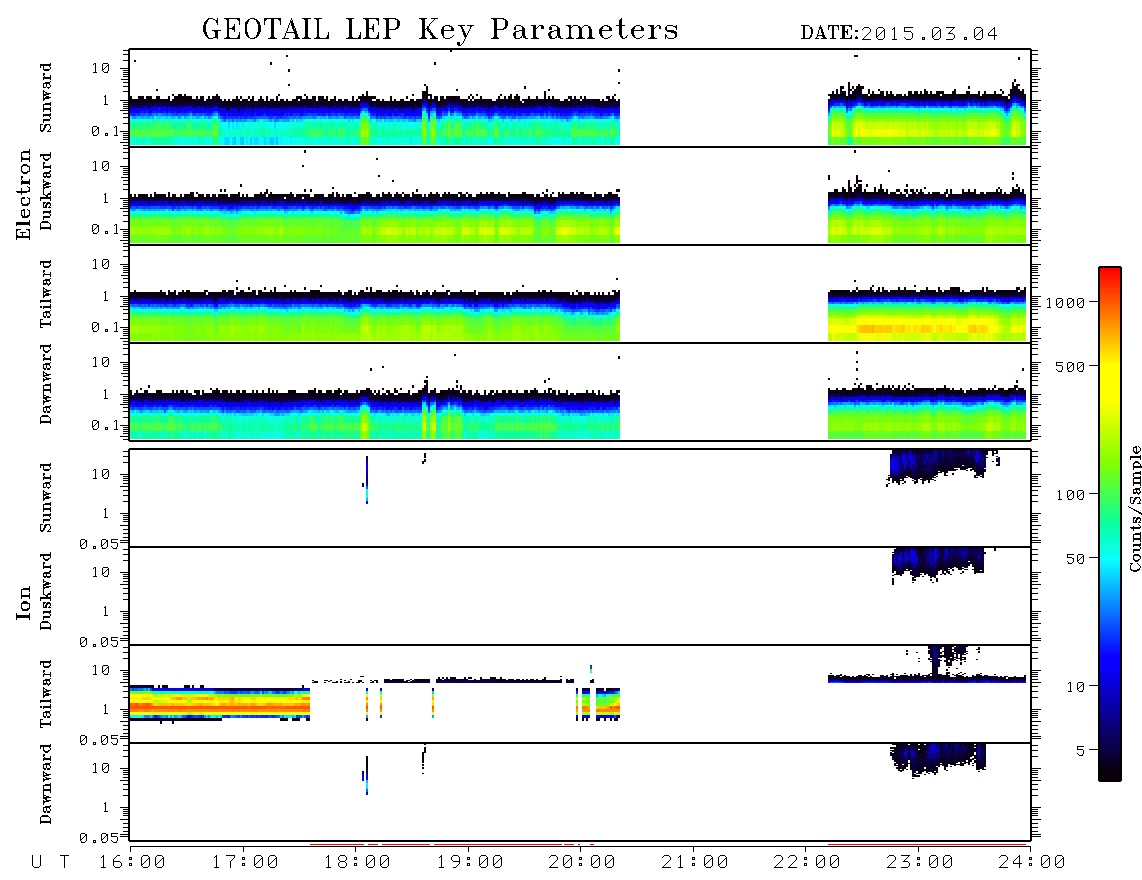Click the Electron Sunward spectrogram panel
The height and width of the screenshot is (880, 1142).
point(580,98)
